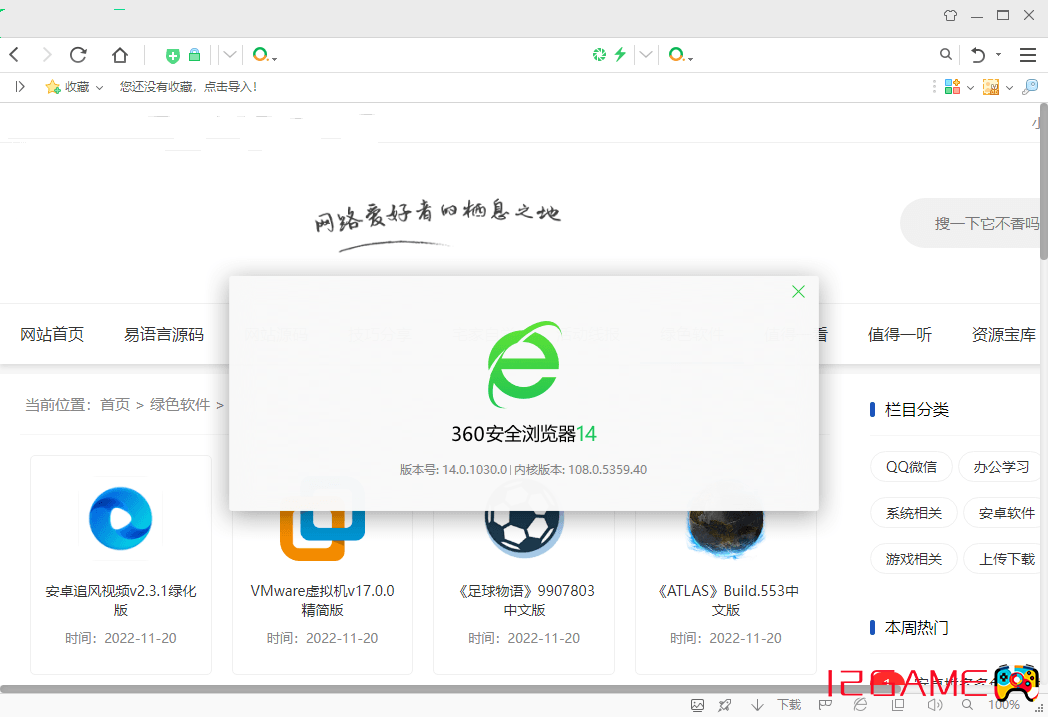Select the QQ微信 category tag
This screenshot has width=1048, height=717.
912,466
